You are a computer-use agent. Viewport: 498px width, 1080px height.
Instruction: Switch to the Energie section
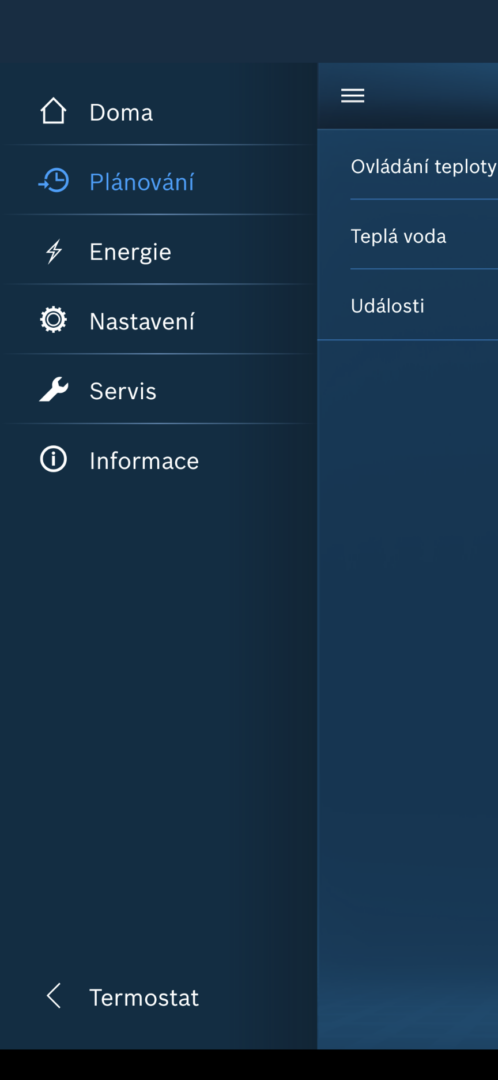point(130,252)
